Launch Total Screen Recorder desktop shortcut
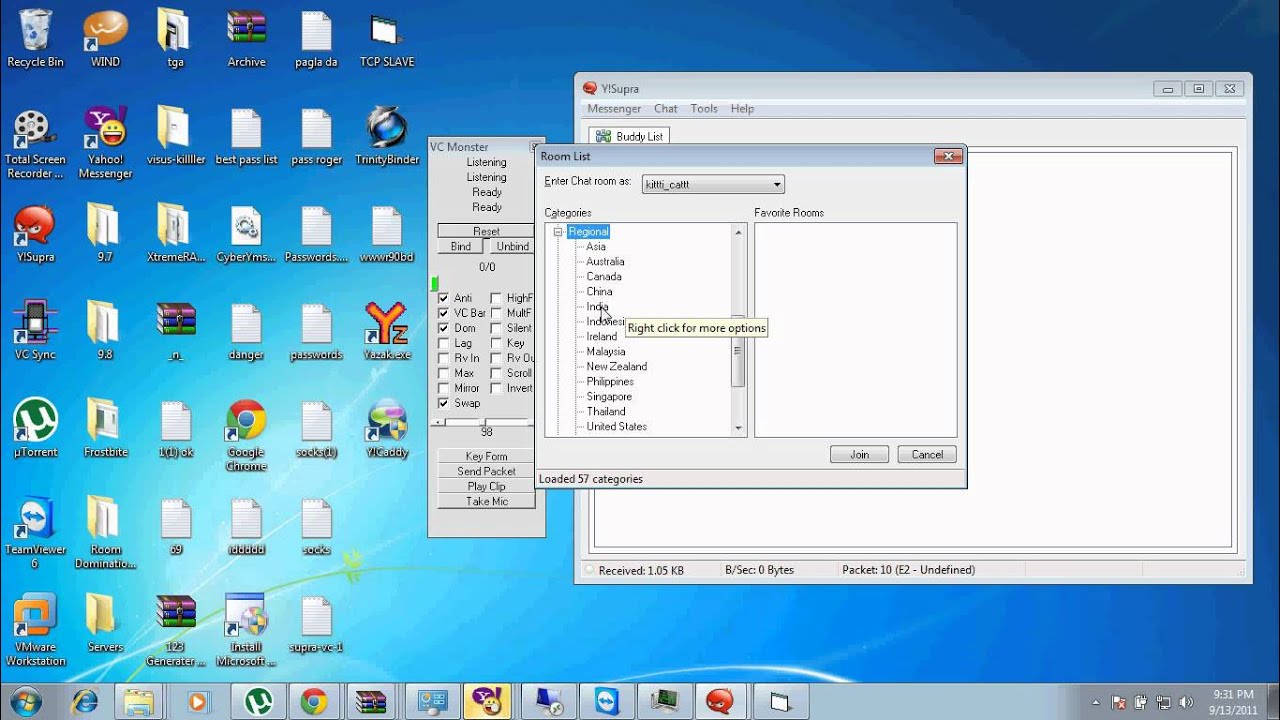1280x720 pixels. click(x=35, y=143)
